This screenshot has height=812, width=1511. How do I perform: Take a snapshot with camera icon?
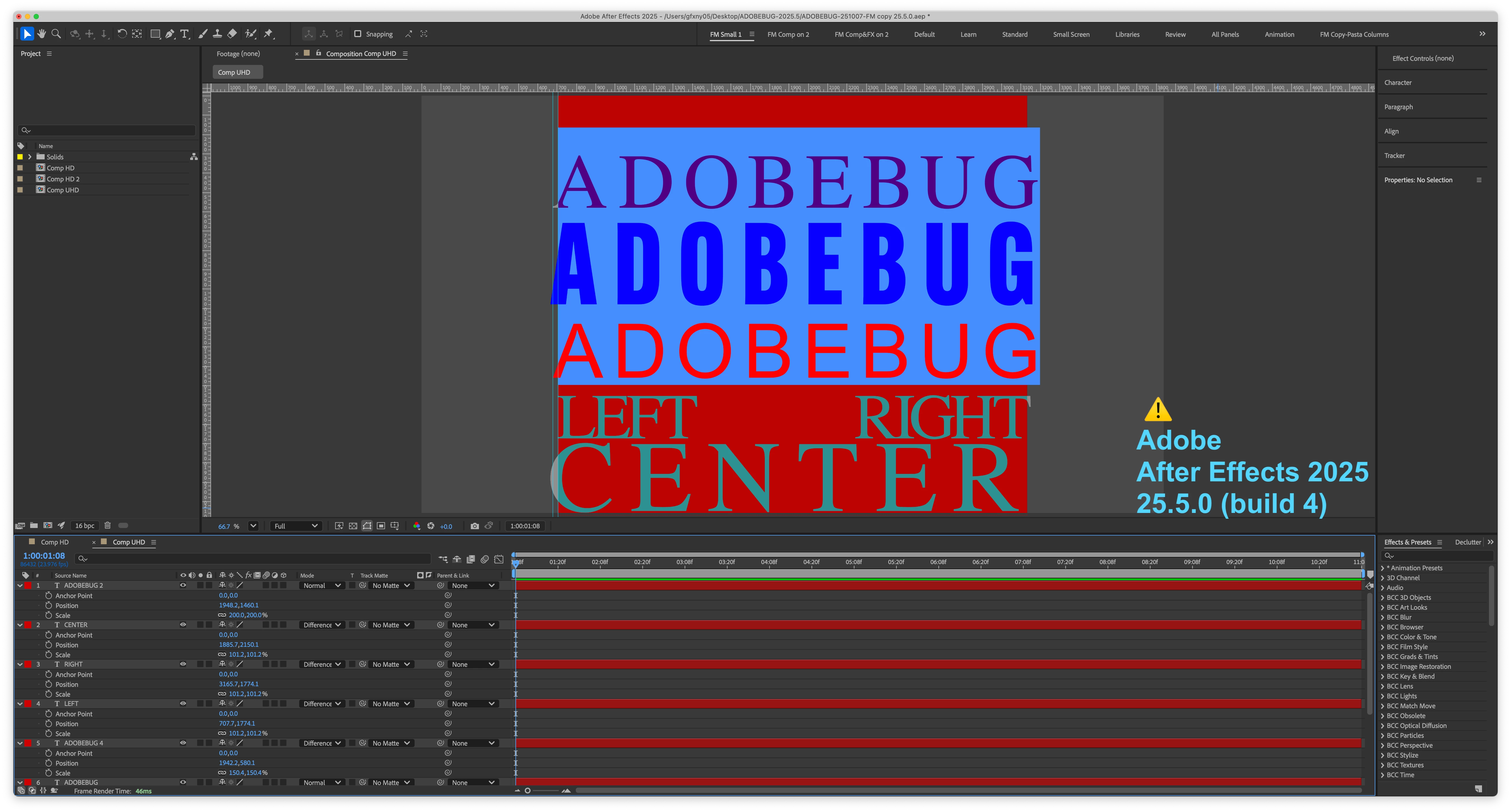(x=475, y=526)
